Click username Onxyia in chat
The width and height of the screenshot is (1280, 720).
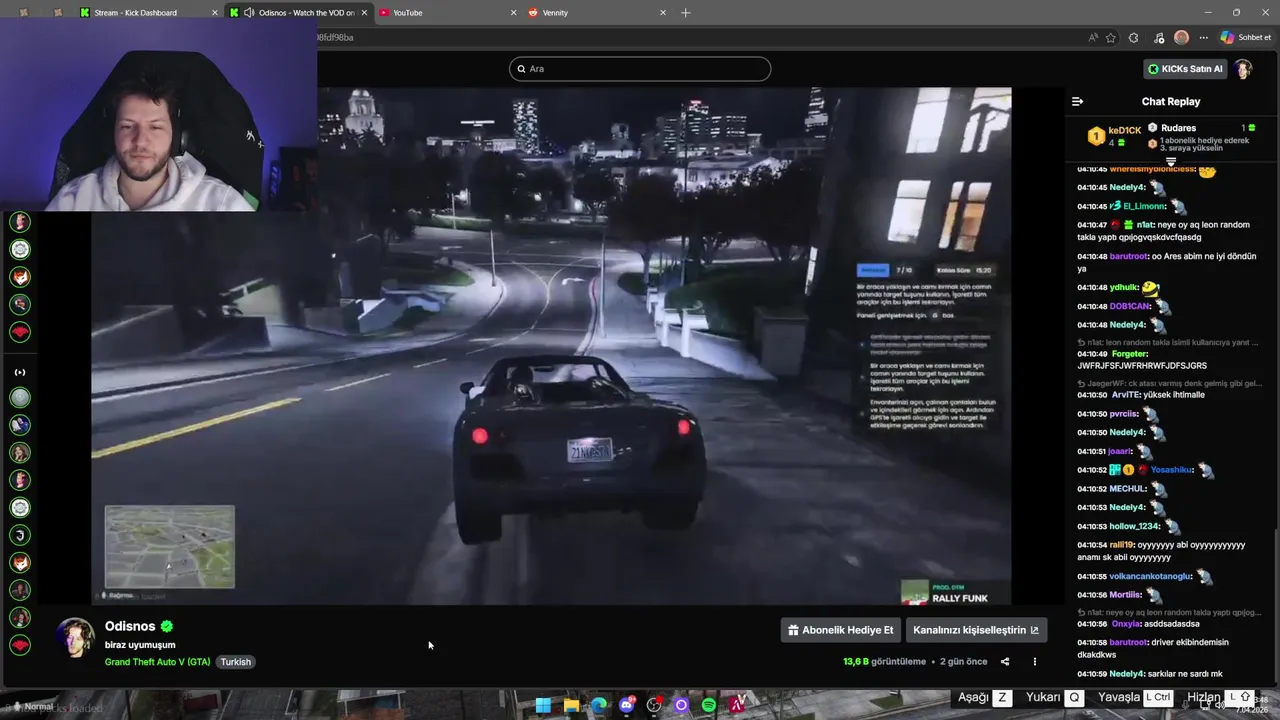tap(1126, 624)
